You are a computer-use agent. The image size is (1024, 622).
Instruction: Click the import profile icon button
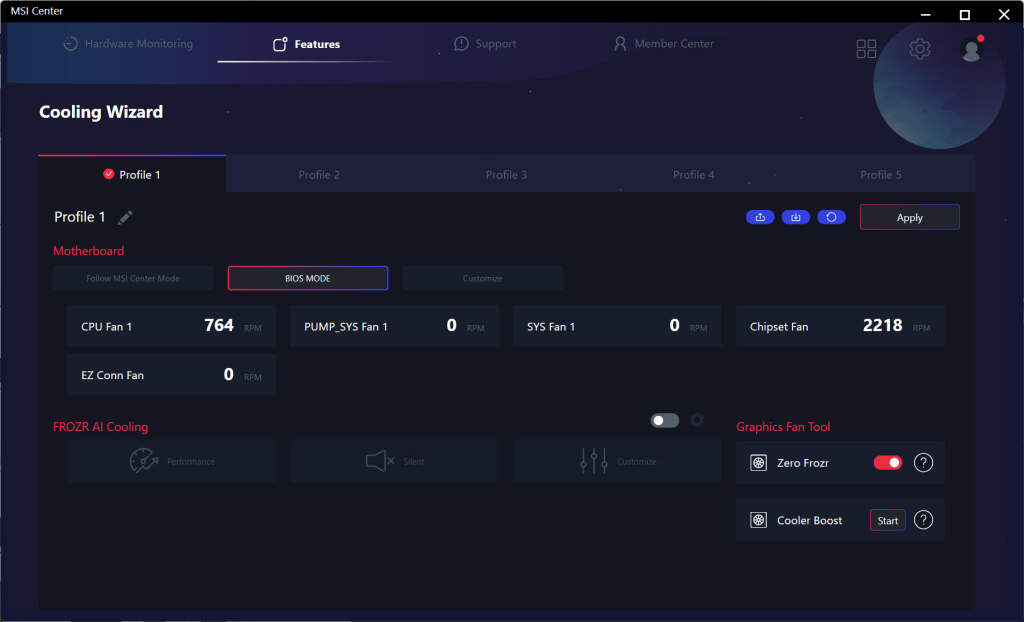click(796, 217)
